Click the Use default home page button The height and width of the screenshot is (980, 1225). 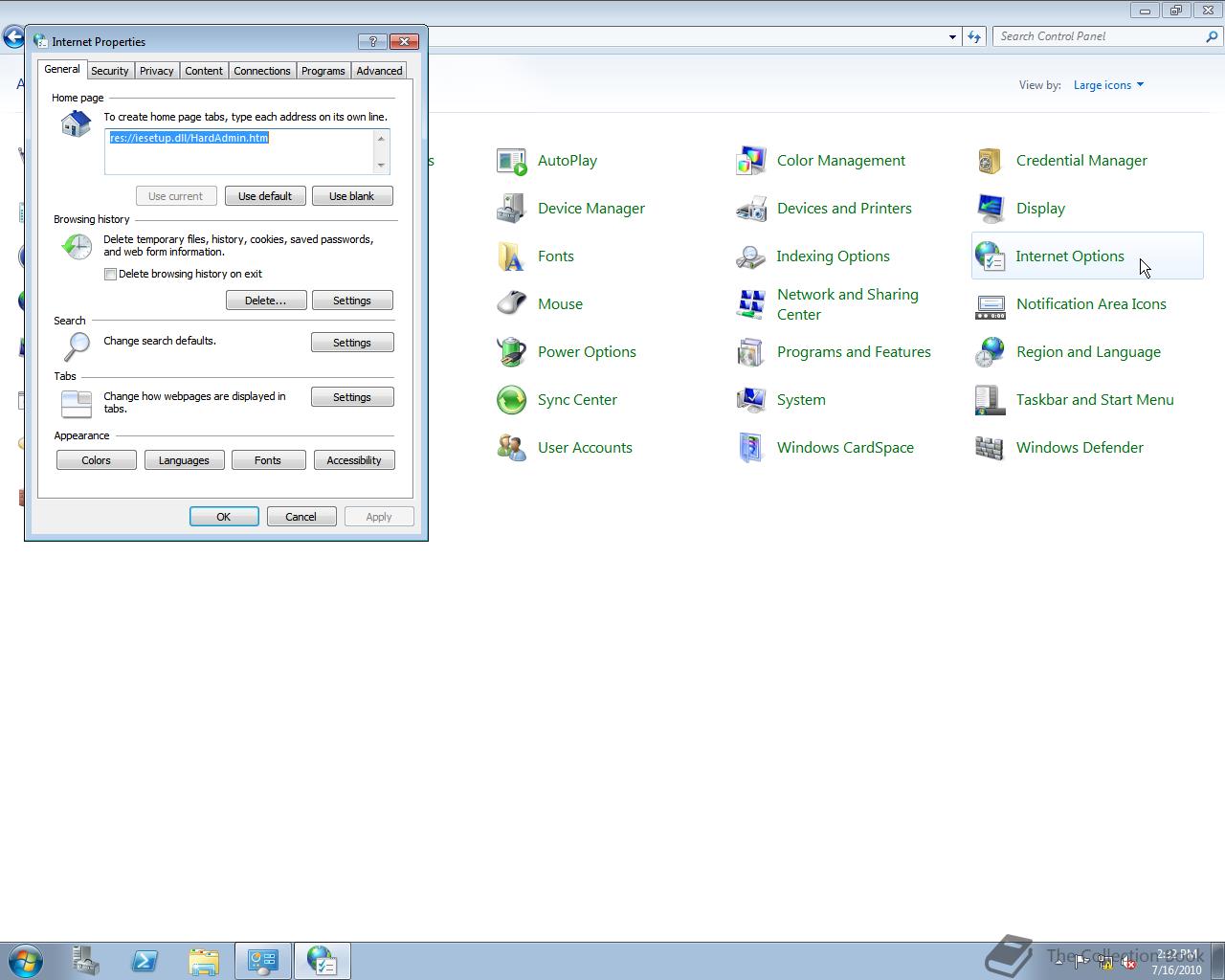point(265,196)
